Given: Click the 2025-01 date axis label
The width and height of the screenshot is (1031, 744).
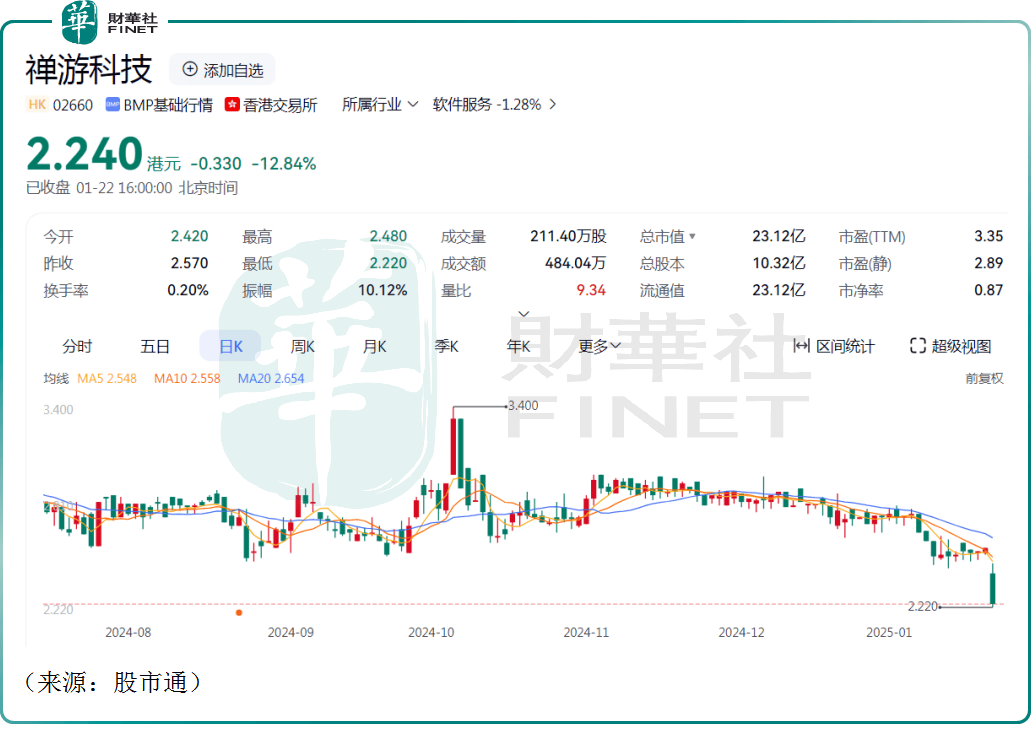Looking at the screenshot, I should point(889,632).
